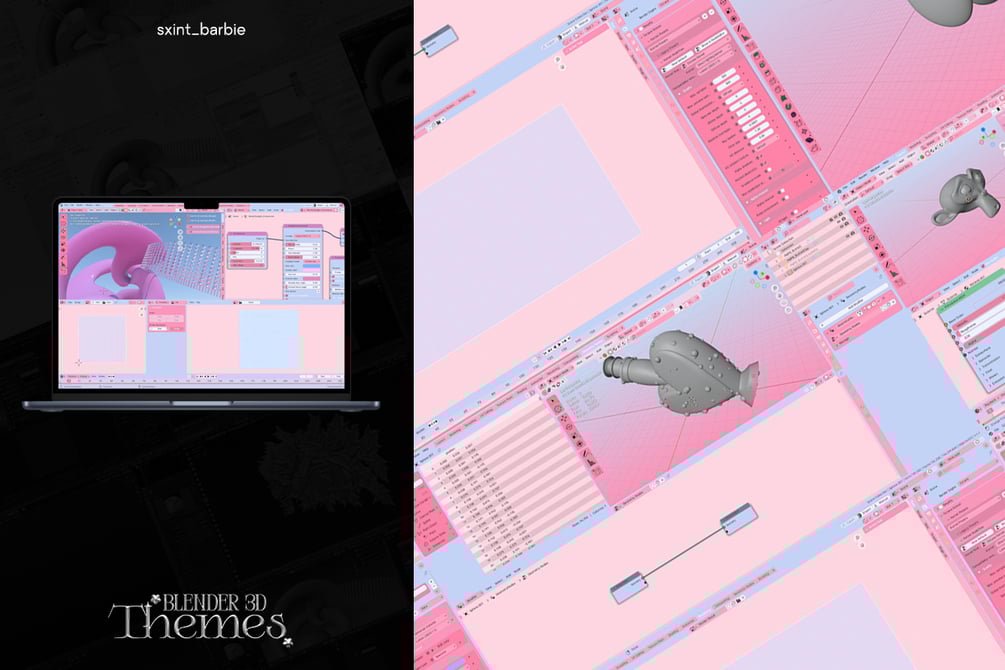Click the zoom button in fish viewport
Screen dimensions: 1005x670
tap(775, 288)
